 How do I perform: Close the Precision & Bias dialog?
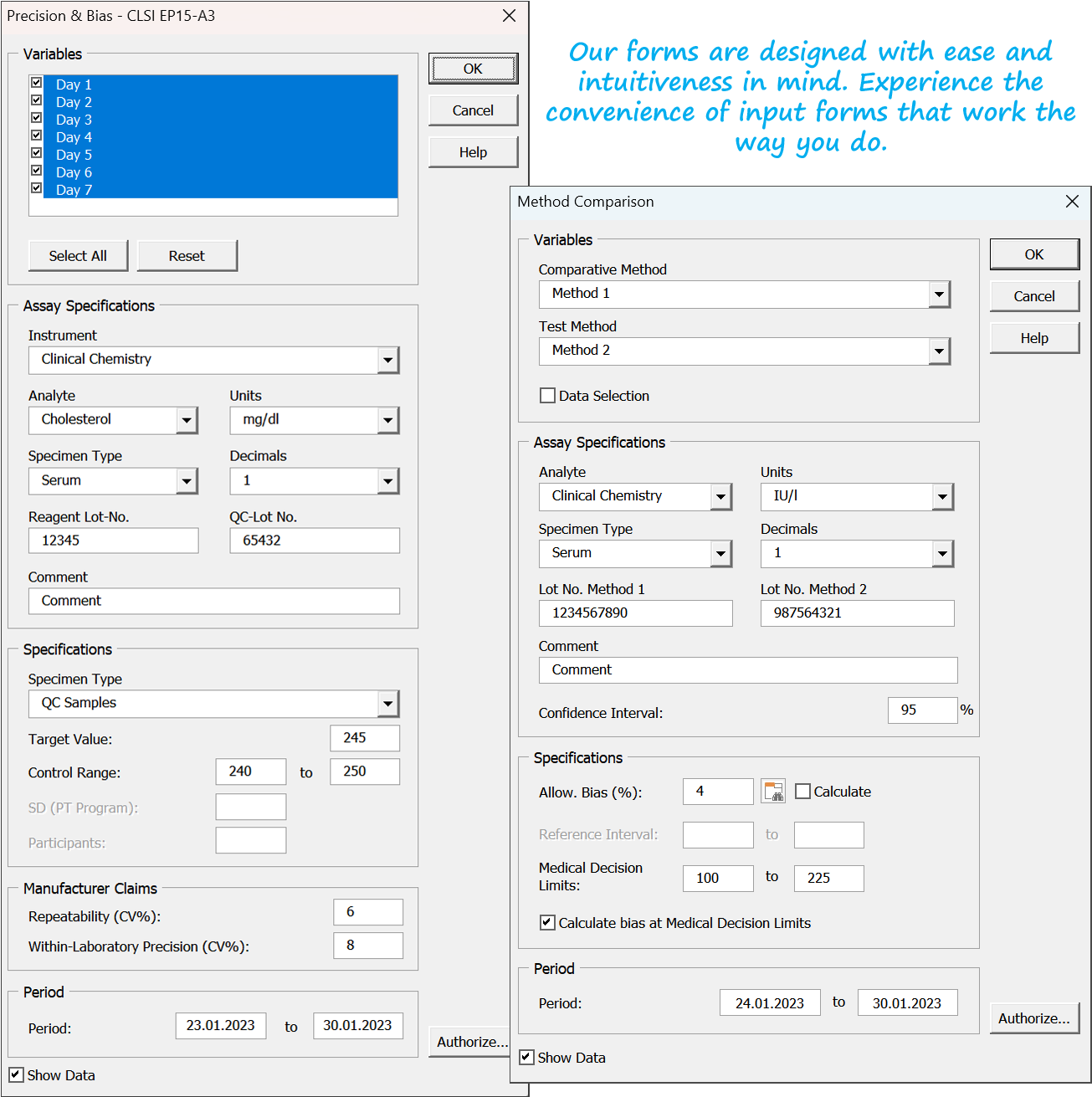[509, 16]
